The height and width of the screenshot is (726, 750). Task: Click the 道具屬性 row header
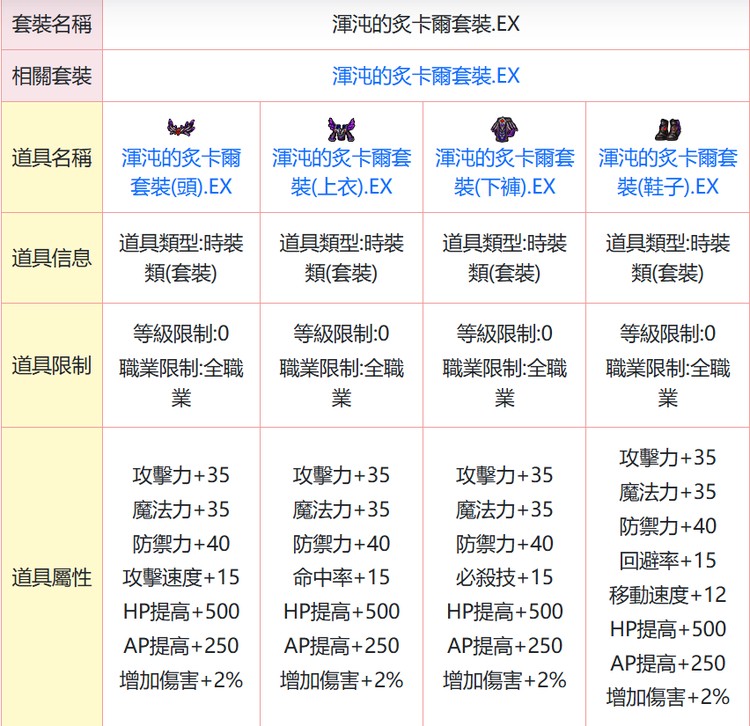[52, 577]
